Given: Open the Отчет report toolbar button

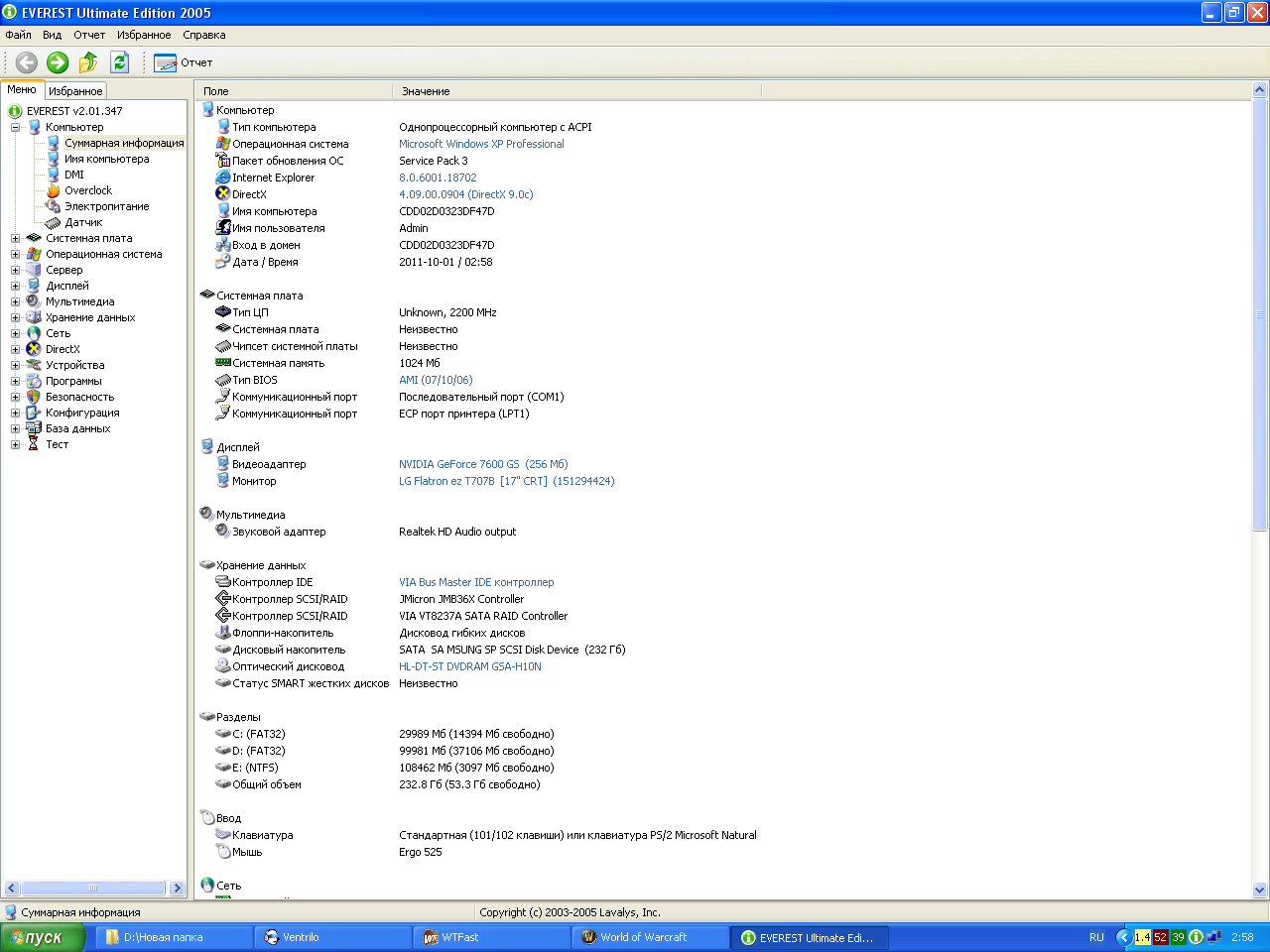Looking at the screenshot, I should 184,62.
